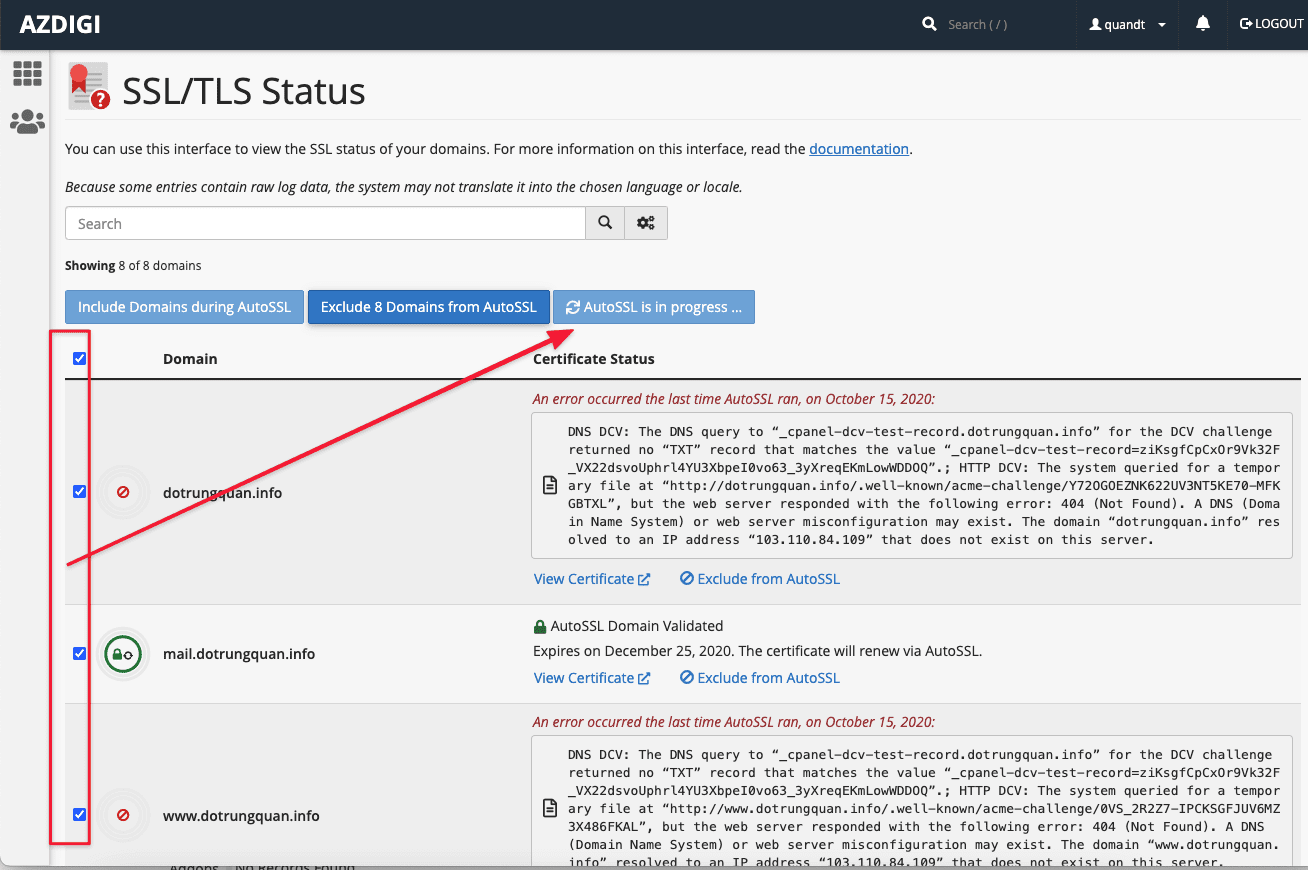This screenshot has width=1308, height=870.
Task: Toggle the select-all domains checkbox
Action: pos(80,359)
